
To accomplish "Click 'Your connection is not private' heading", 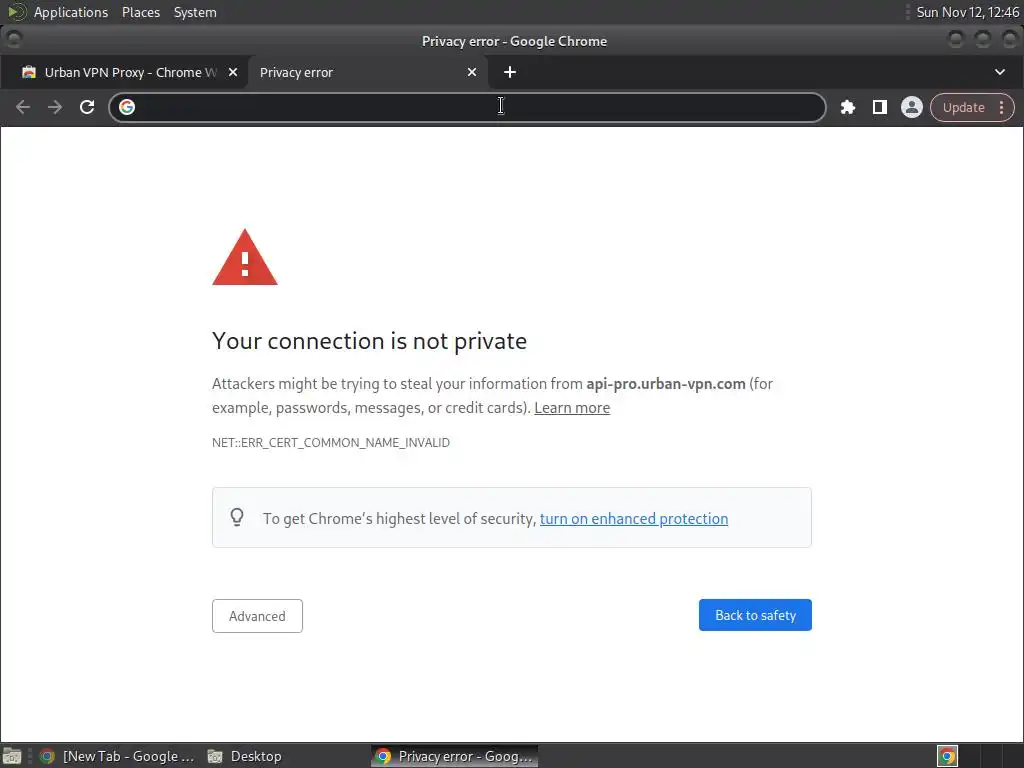I will 370,341.
